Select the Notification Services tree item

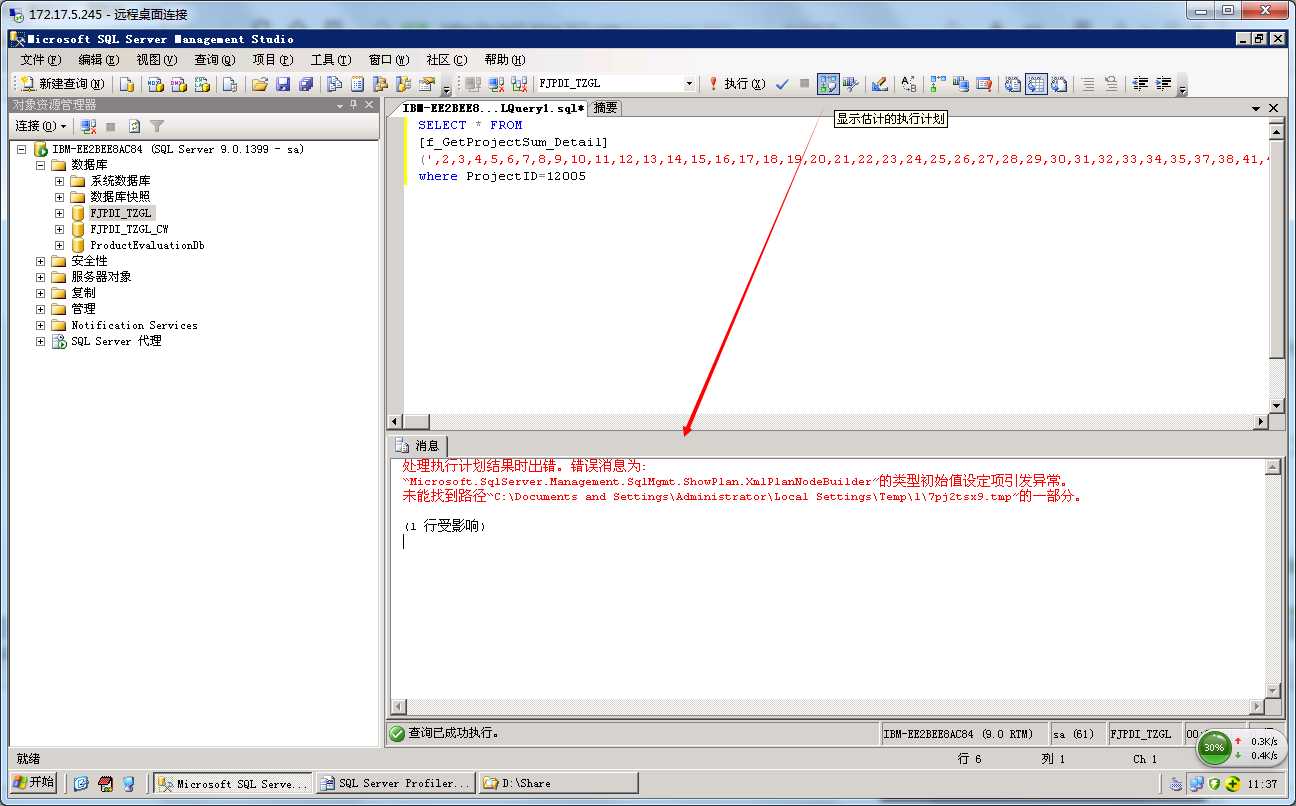tap(134, 325)
